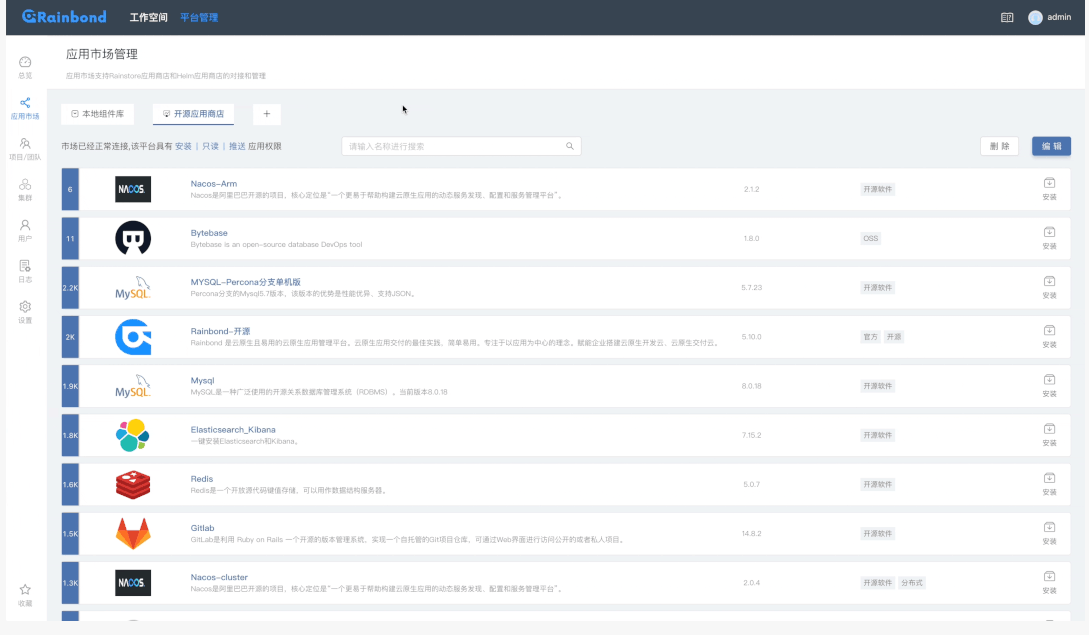Select the 开源应用商店 tab
The height and width of the screenshot is (635, 1089).
193,114
